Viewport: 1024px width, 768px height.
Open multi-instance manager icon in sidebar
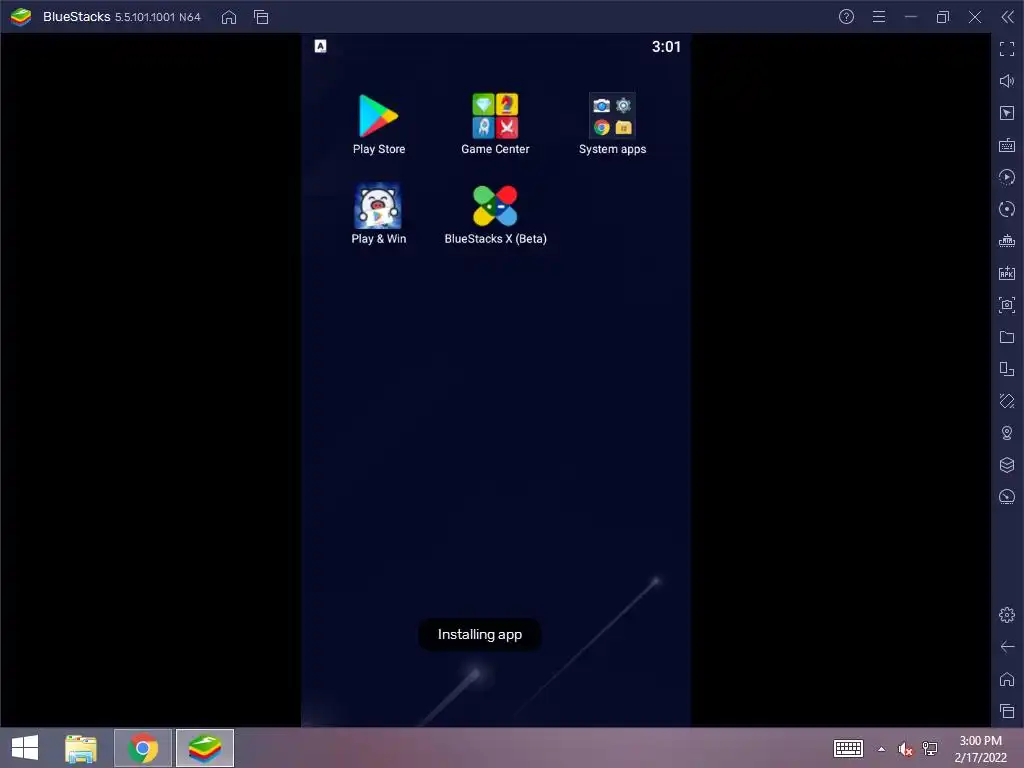[1007, 369]
